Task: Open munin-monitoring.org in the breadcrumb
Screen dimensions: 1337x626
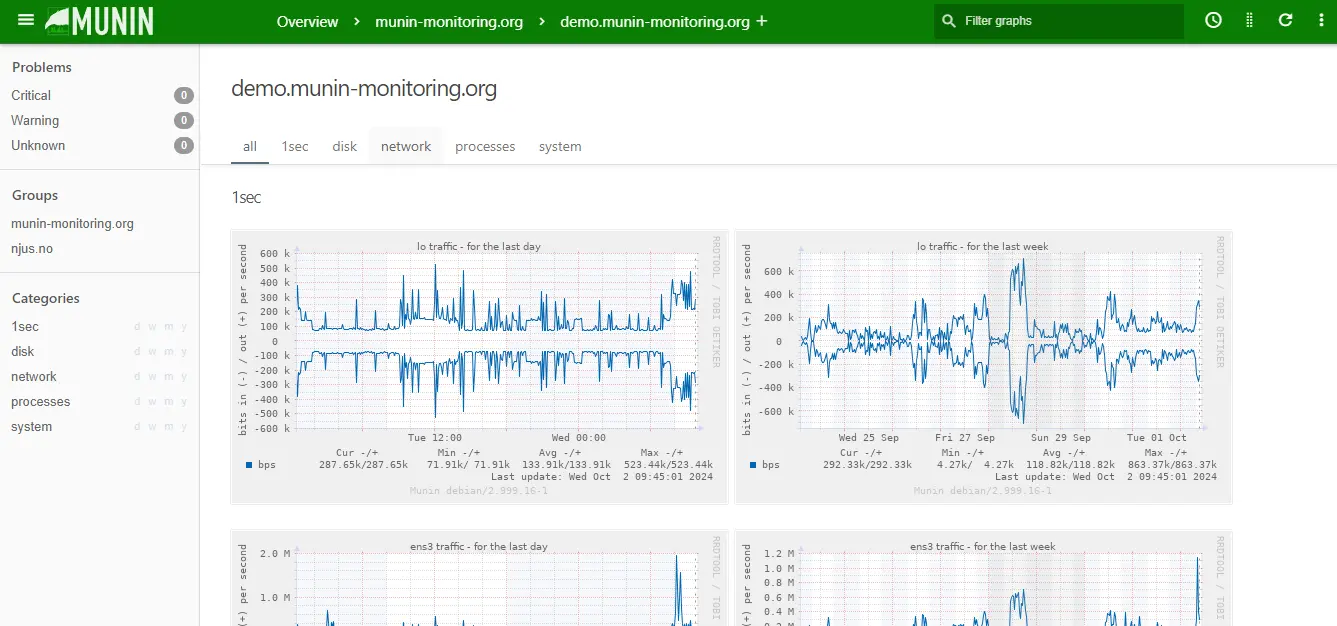Action: [449, 21]
